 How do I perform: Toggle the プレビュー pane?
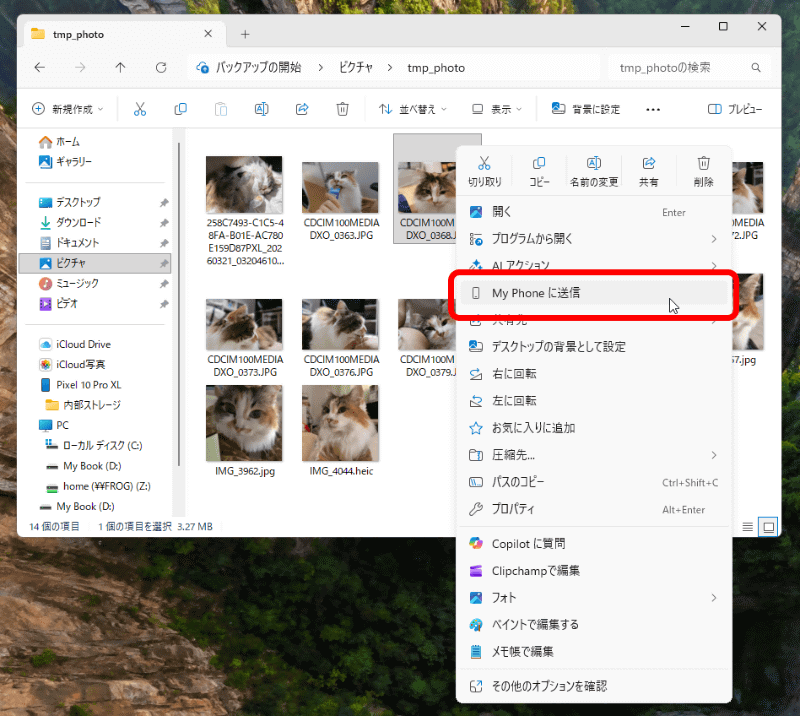coord(735,109)
